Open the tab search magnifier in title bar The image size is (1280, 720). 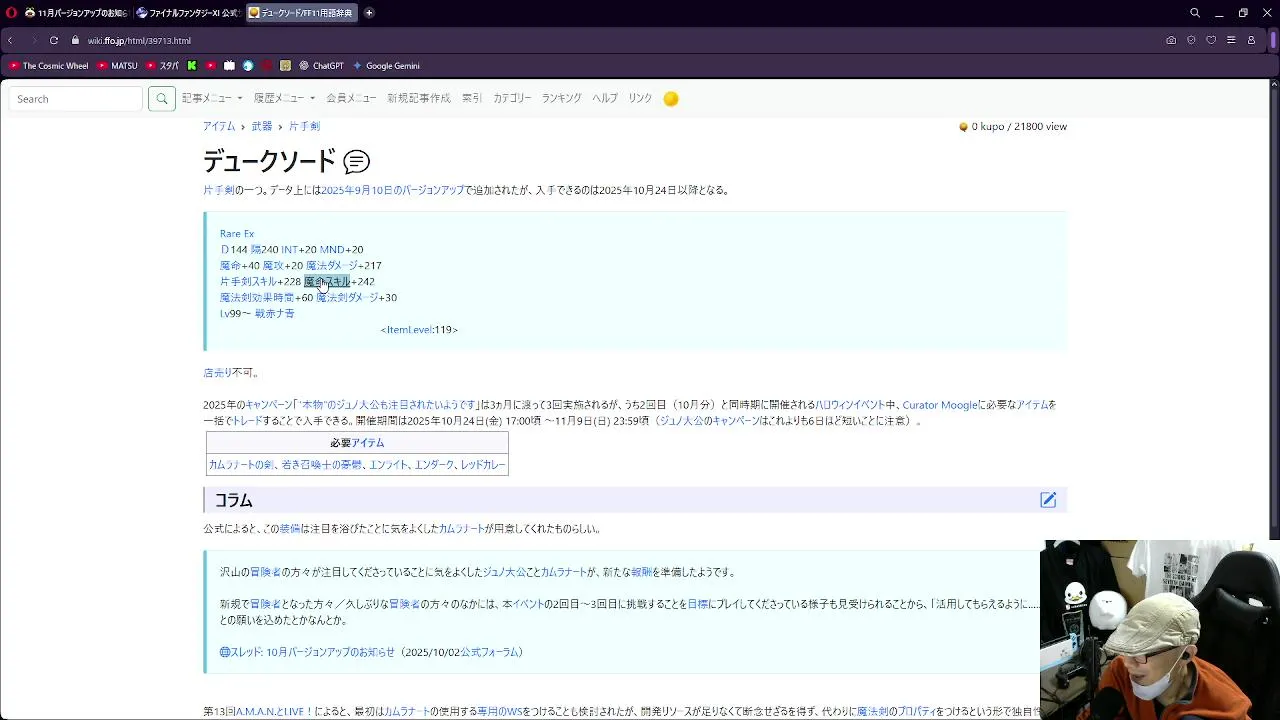(x=1195, y=13)
